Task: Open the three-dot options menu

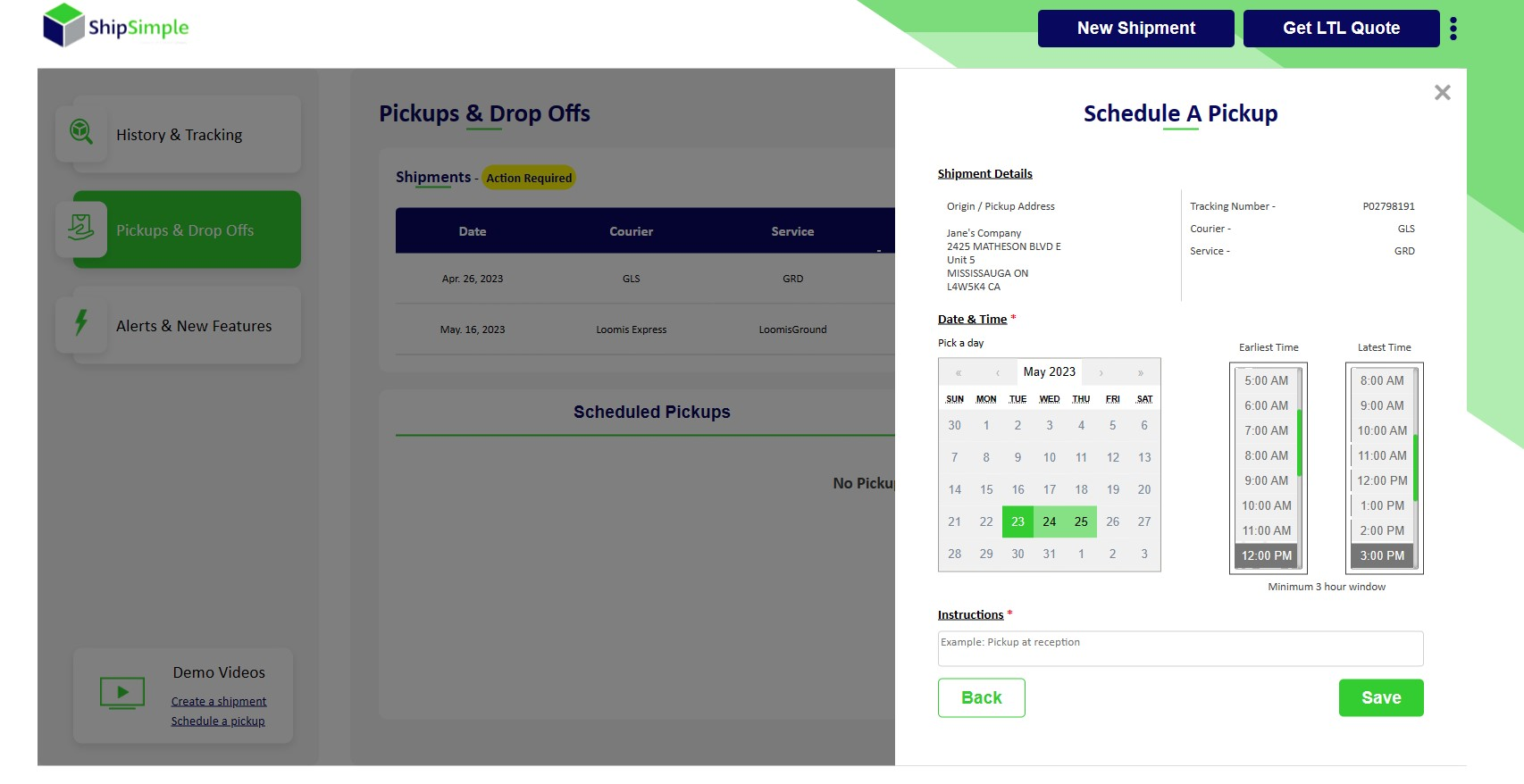Action: (x=1453, y=29)
